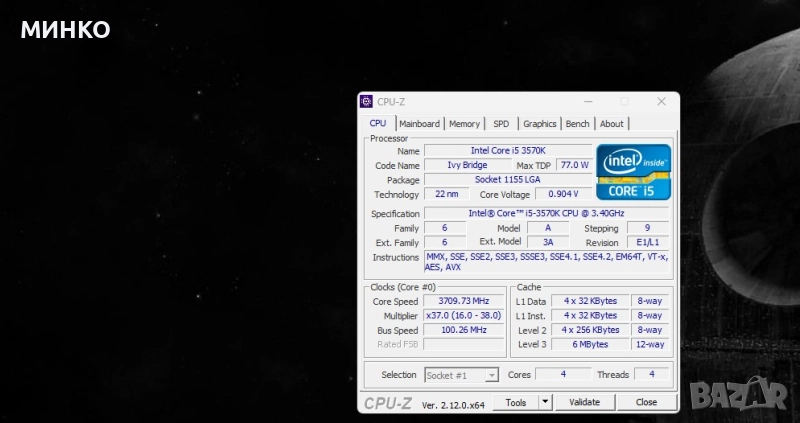
Task: Click the Core Speed value field
Action: pos(464,301)
